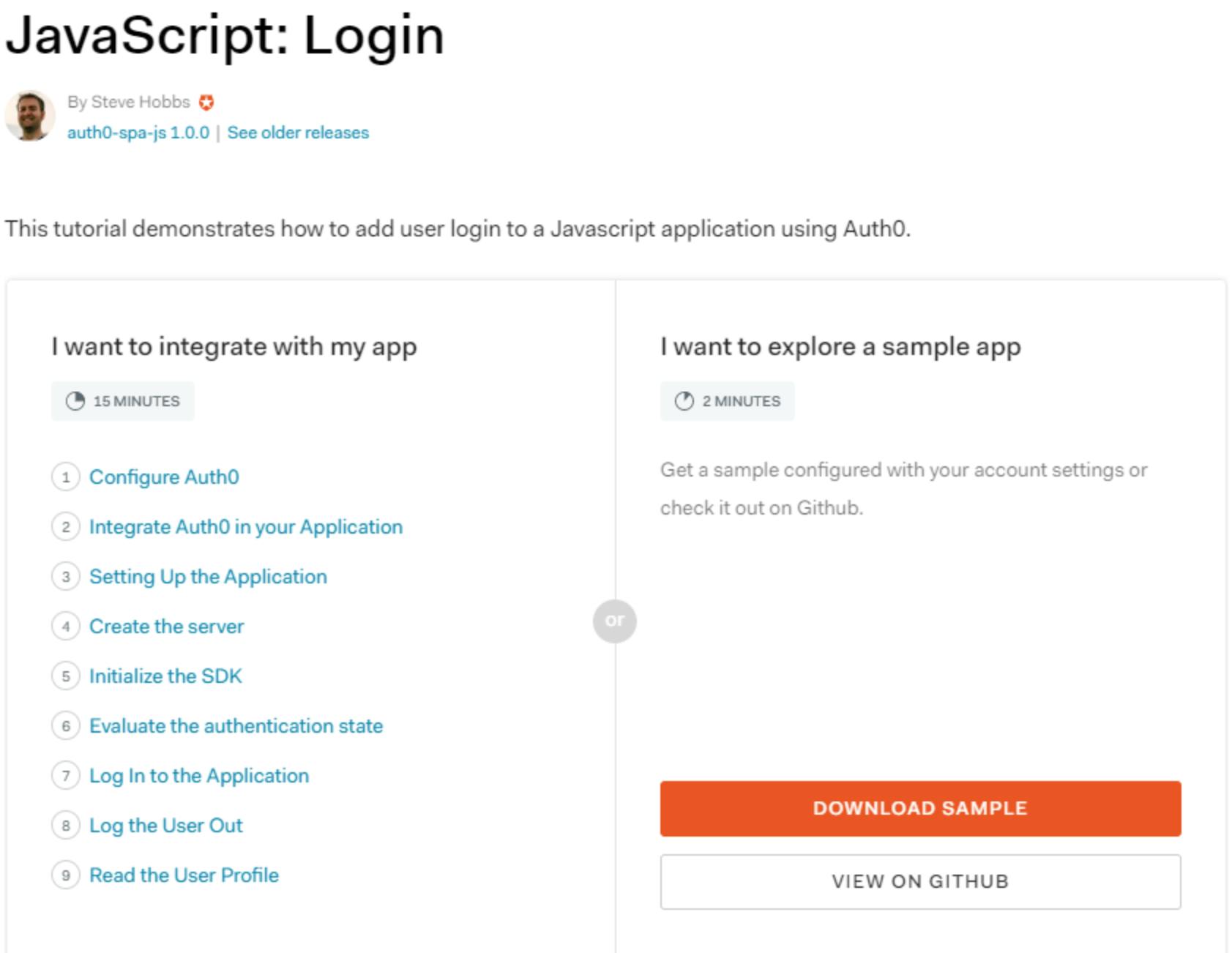The height and width of the screenshot is (953, 1232).
Task: Click the step 1 number circle
Action: click(66, 477)
